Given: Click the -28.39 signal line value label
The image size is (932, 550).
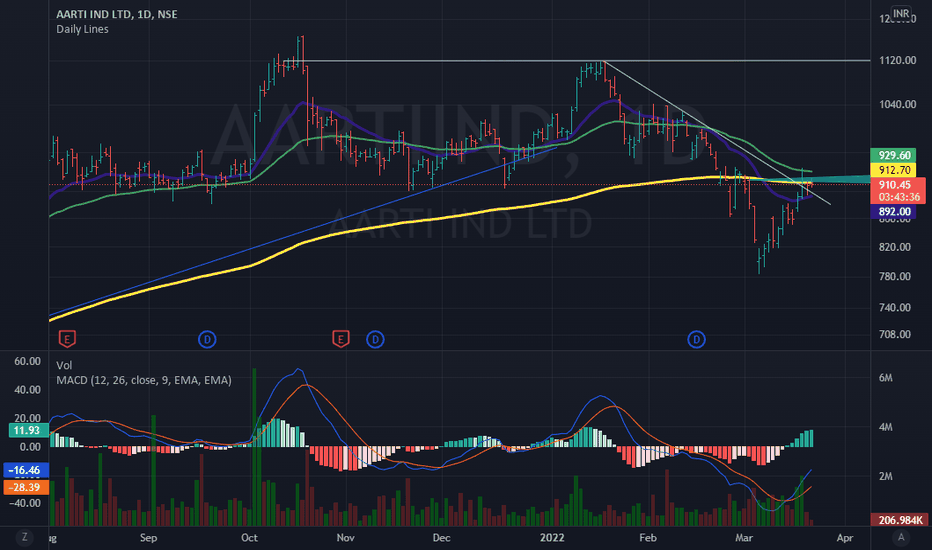Looking at the screenshot, I should pos(25,488).
